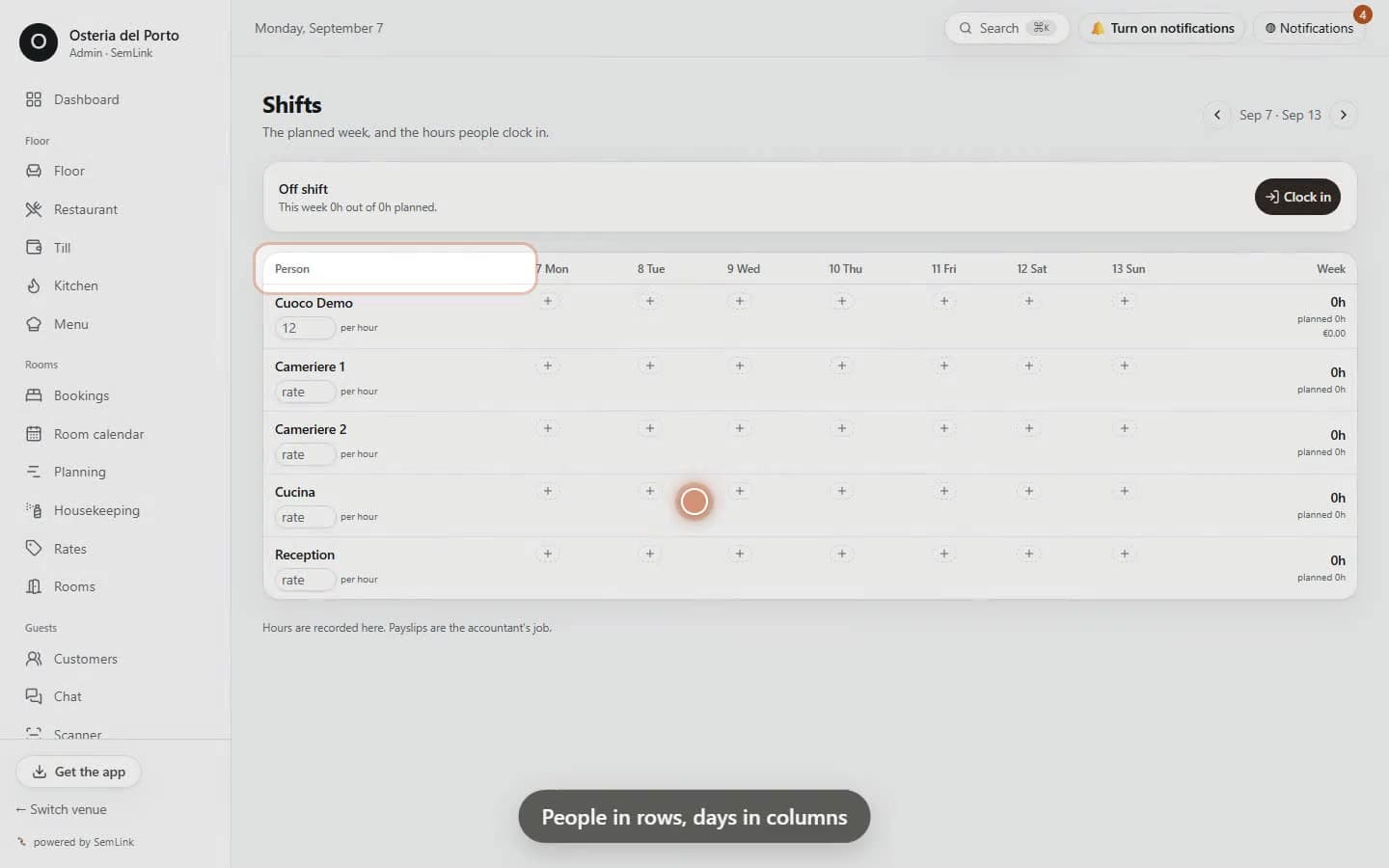Screen dimensions: 1389x868
Task: Open Restaurant via its cutlery icon
Action: 34,209
